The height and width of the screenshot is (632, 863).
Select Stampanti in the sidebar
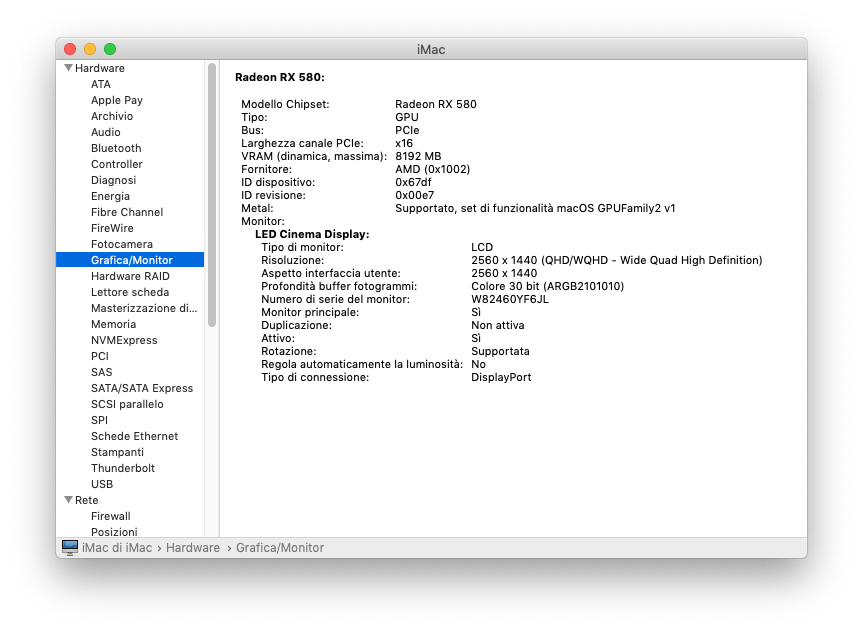point(117,451)
